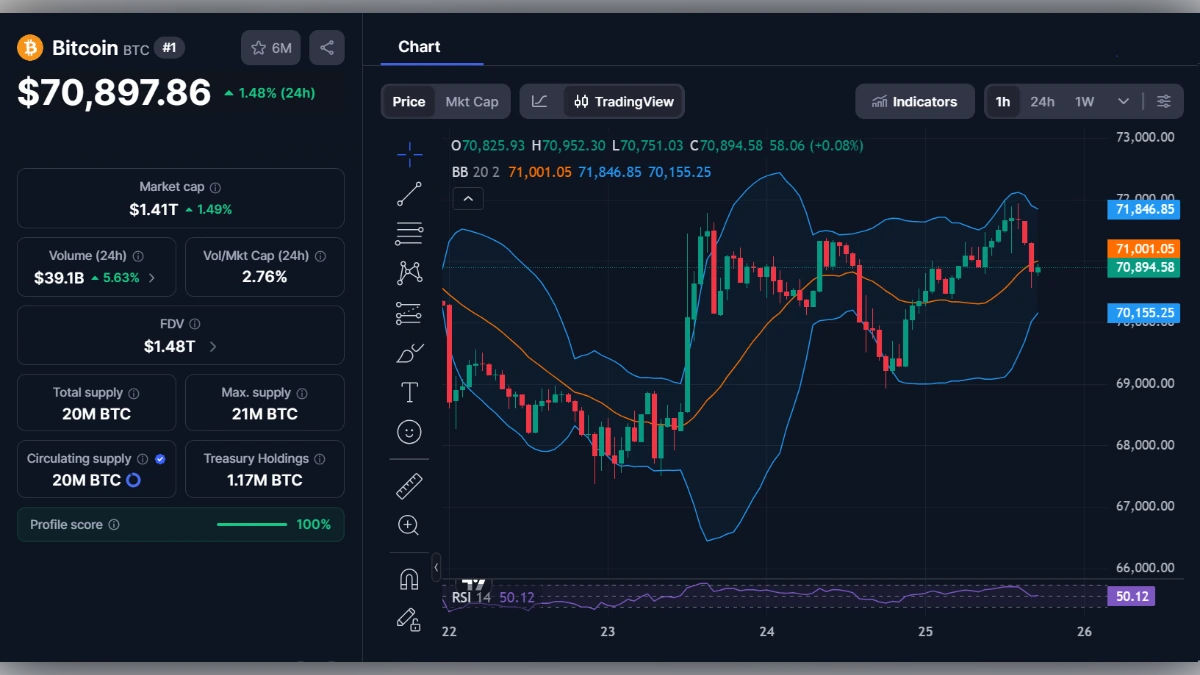Click the Profile score progress bar

[251, 524]
